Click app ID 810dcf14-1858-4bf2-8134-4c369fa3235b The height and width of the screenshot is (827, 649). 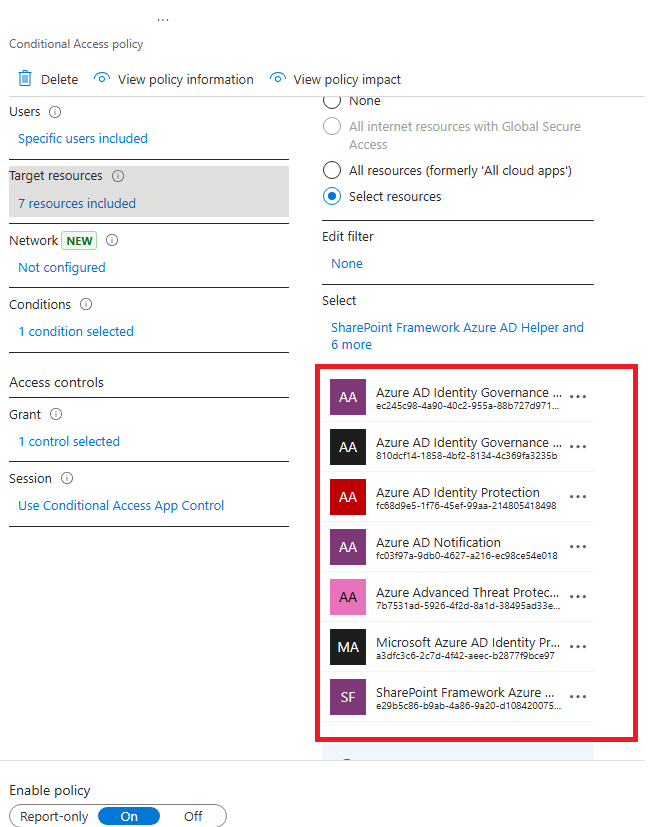(x=467, y=456)
